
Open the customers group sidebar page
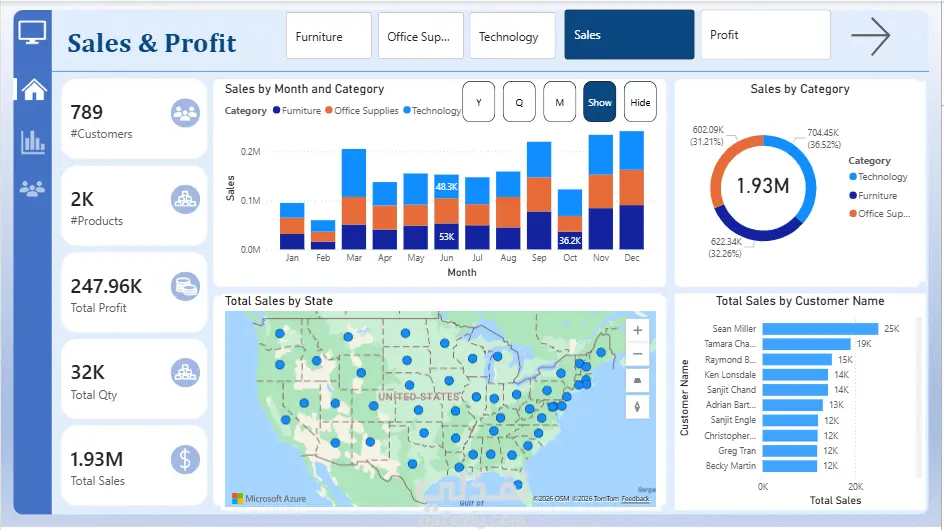33,189
